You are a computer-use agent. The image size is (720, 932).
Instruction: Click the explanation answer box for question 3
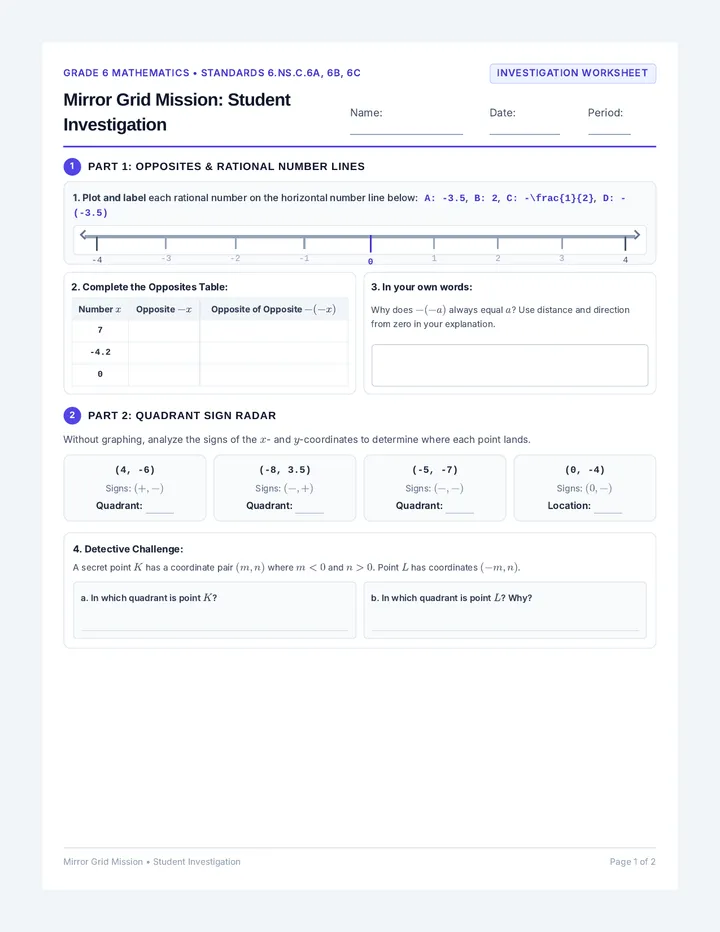pyautogui.click(x=510, y=365)
